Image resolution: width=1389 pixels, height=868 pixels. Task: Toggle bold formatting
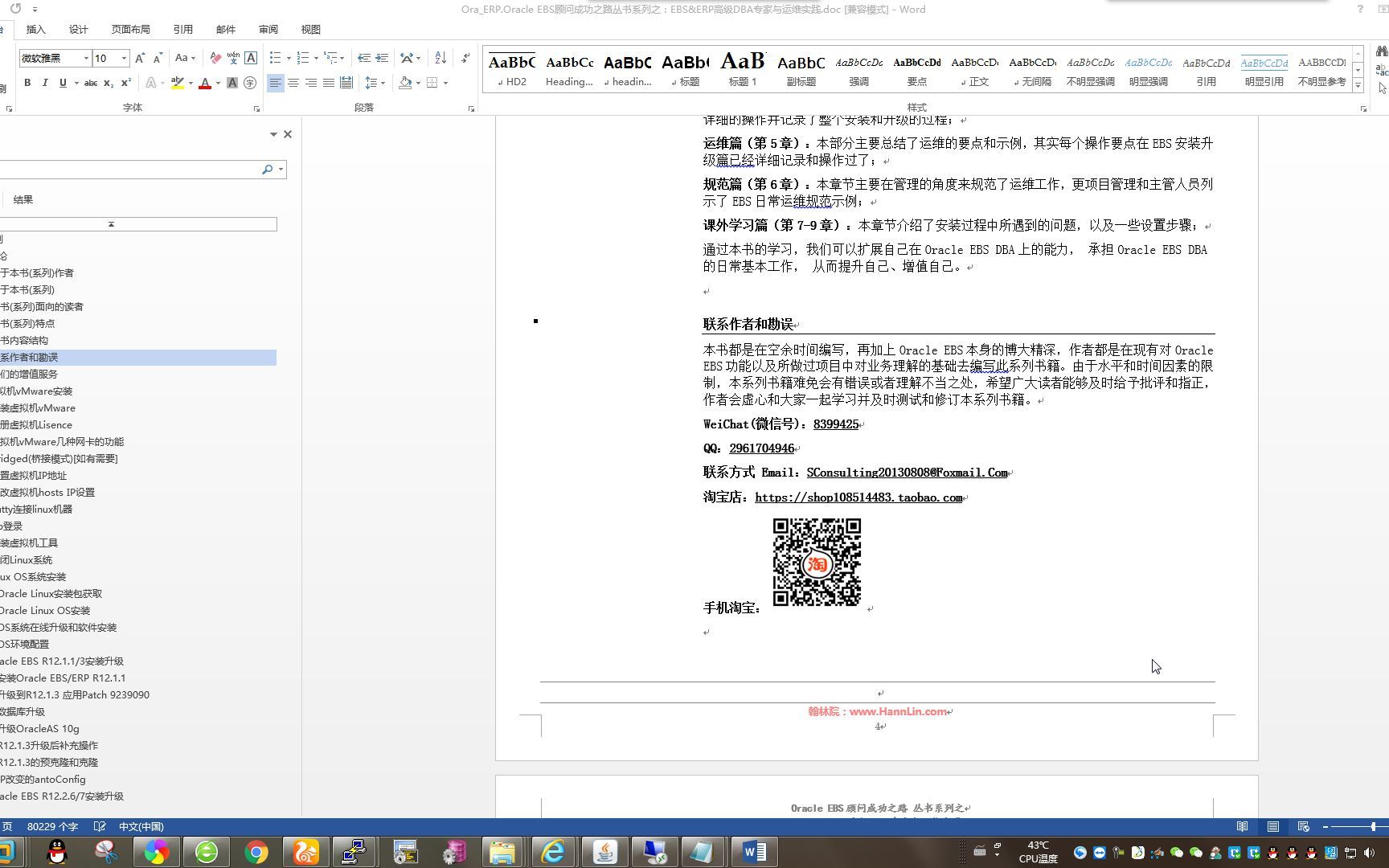[27, 83]
